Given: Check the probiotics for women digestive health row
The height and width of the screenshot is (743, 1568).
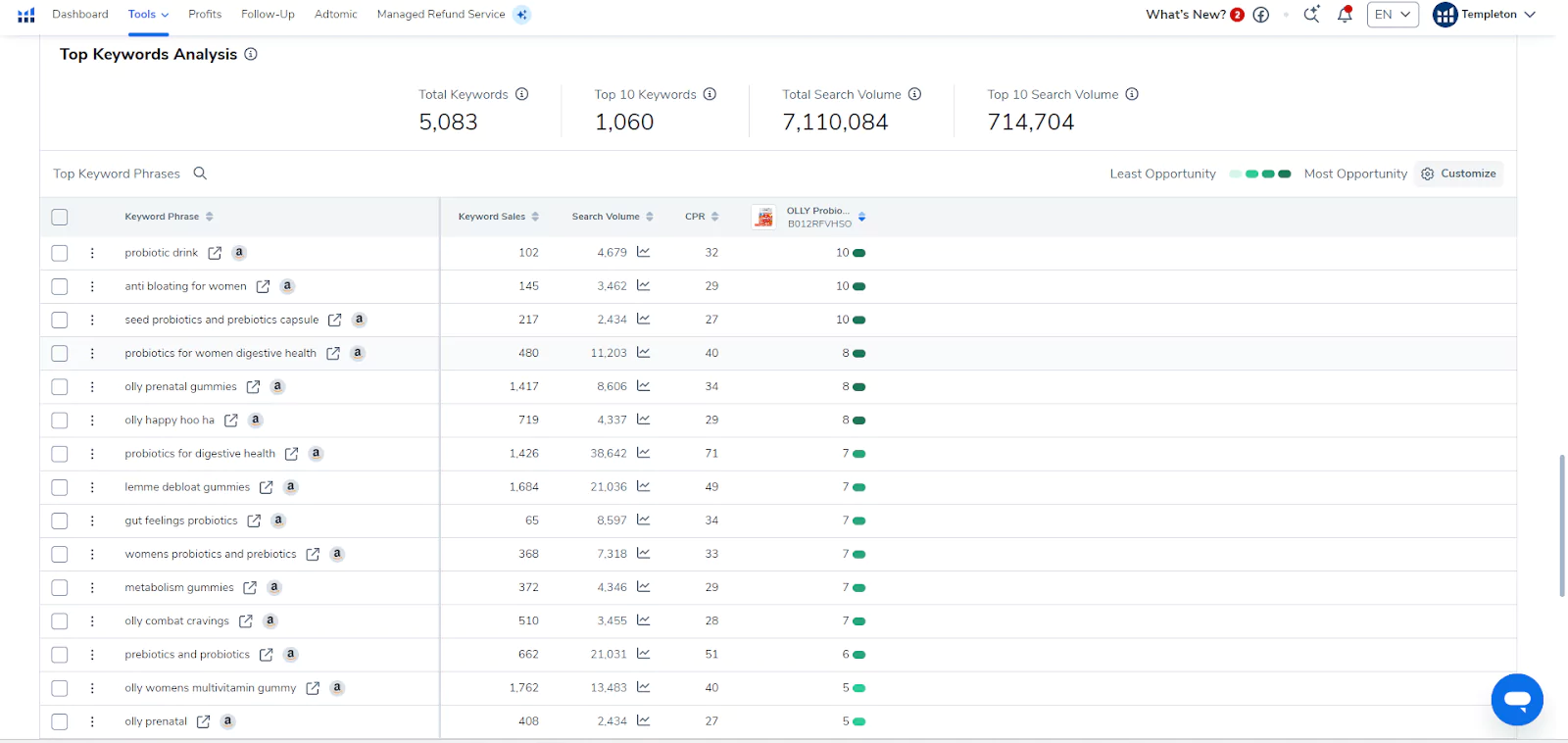Looking at the screenshot, I should (60, 353).
